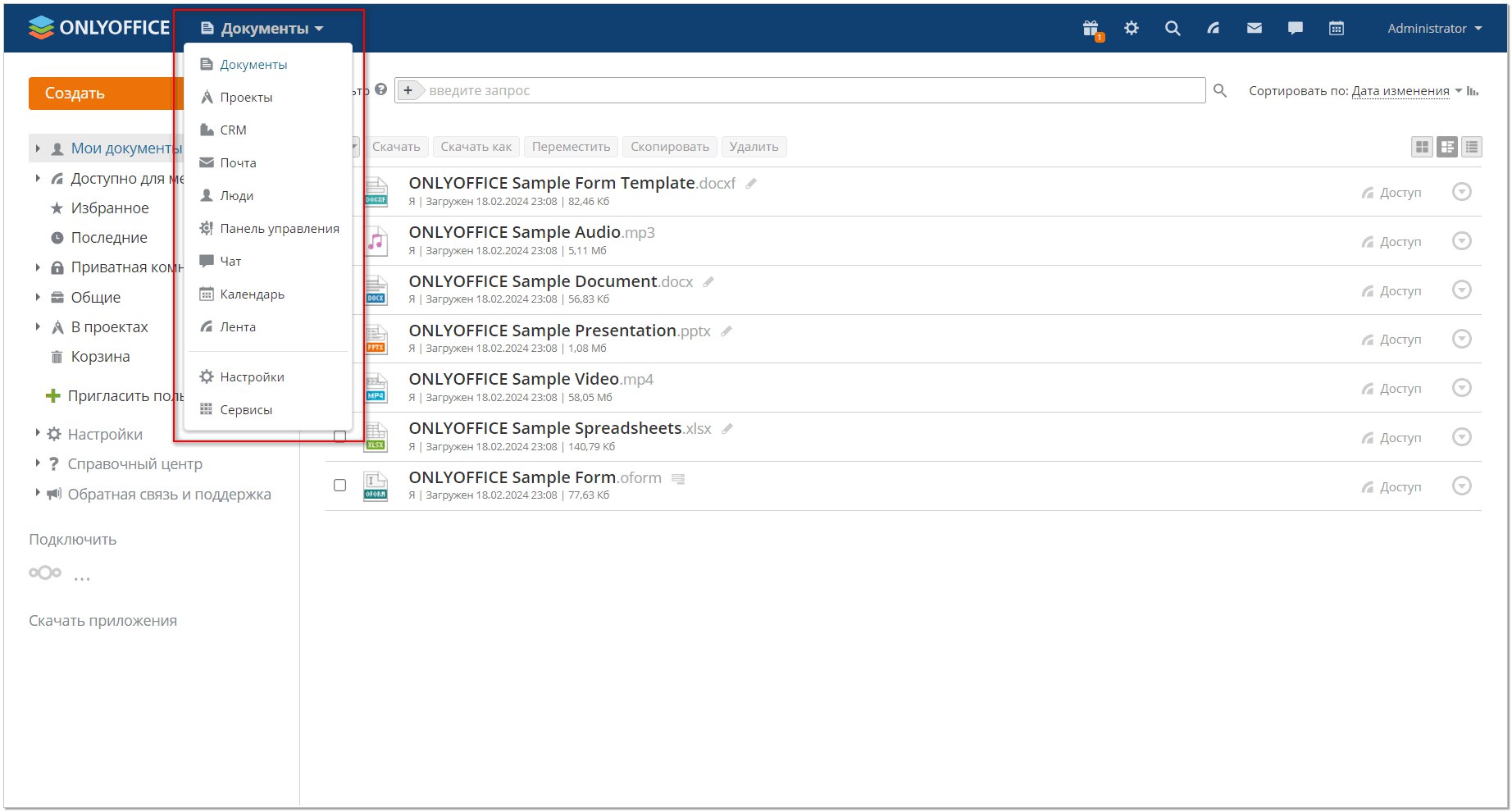Open the calendar icon in top bar
This screenshot has width=1512, height=812.
click(x=1337, y=29)
